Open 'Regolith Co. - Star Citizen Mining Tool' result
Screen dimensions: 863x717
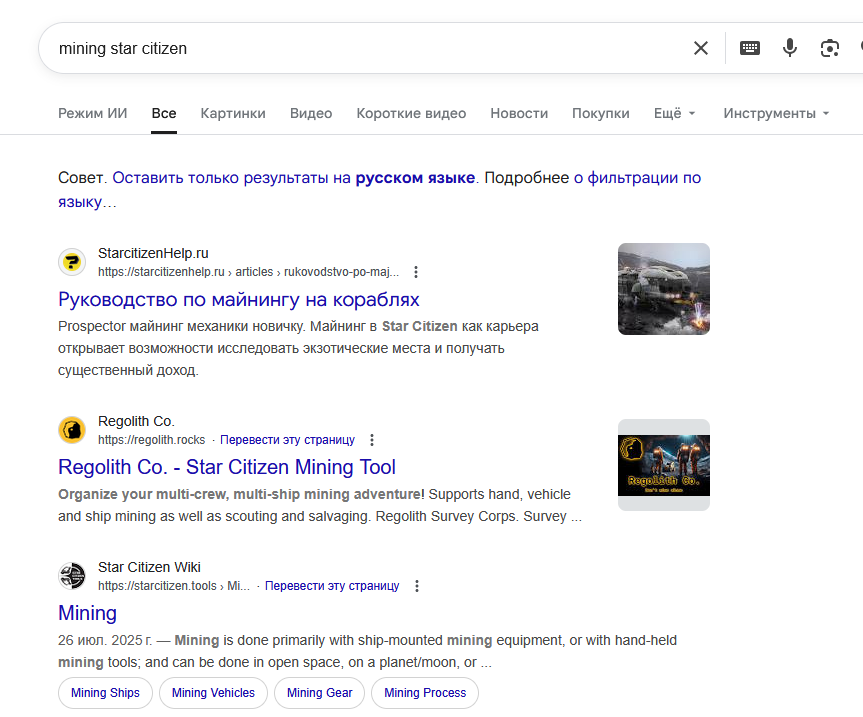[x=227, y=467]
